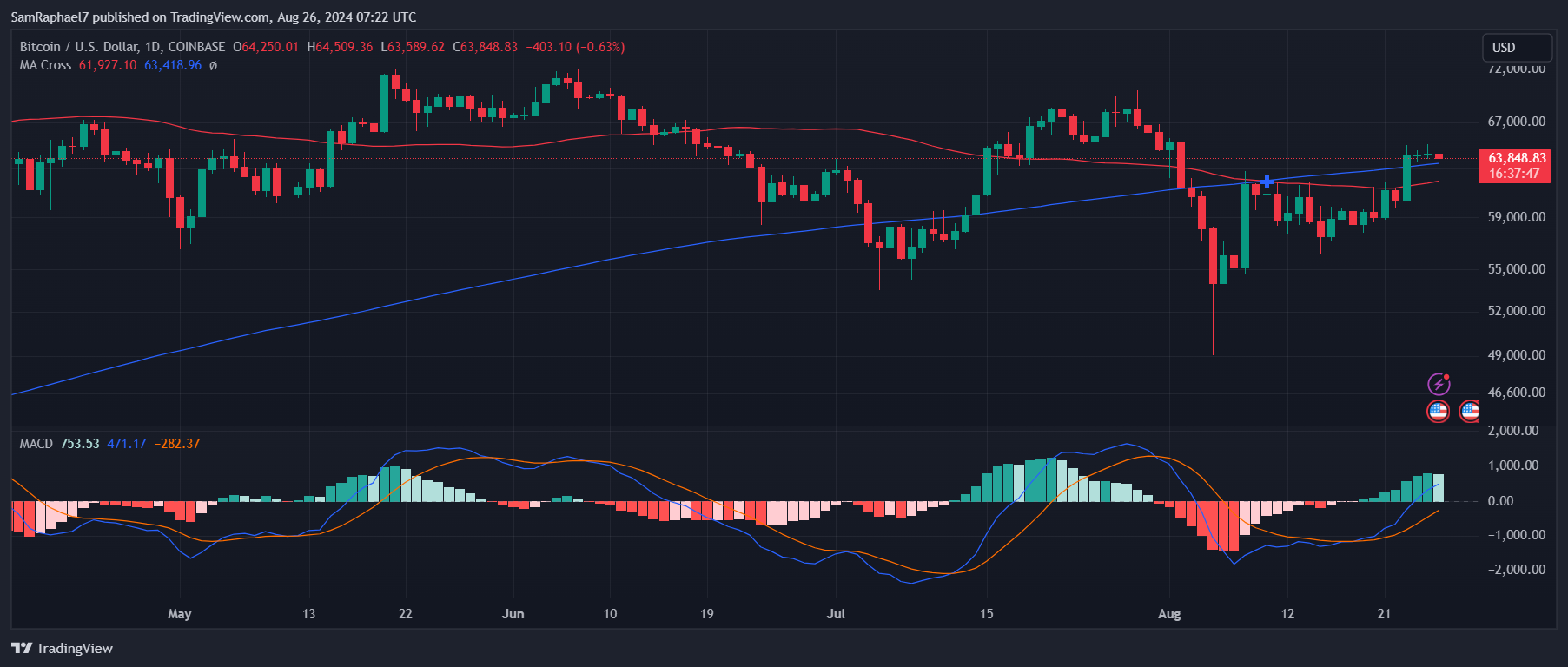The image size is (1568, 667).
Task: Click the MACD indicator label
Action: pyautogui.click(x=36, y=444)
